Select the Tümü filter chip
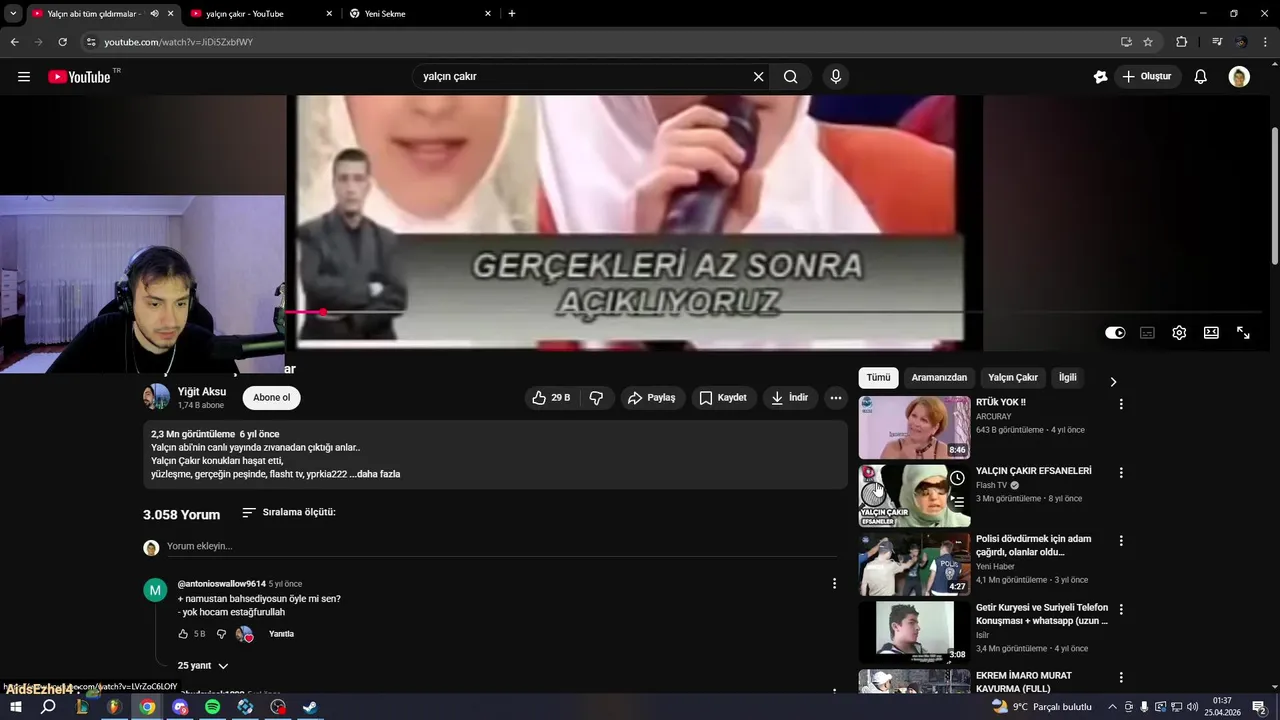 (x=878, y=378)
